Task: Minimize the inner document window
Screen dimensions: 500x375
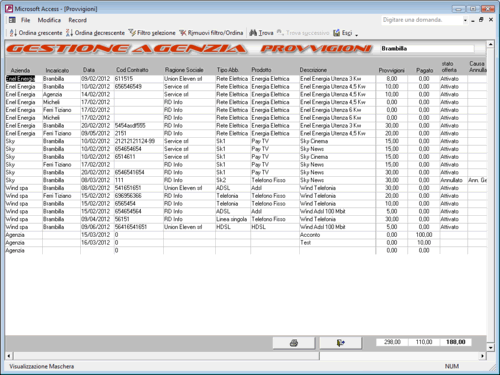Action: (473, 21)
